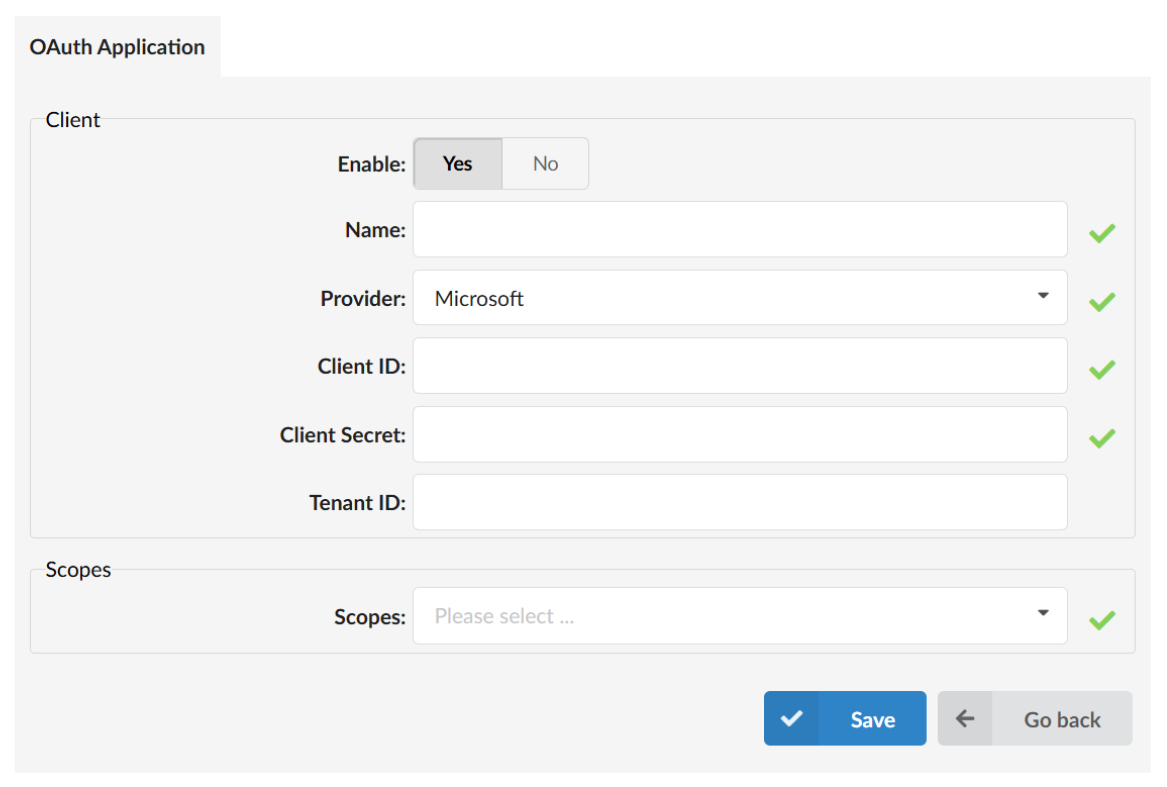The width and height of the screenshot is (1167, 787).
Task: Switch Enable to No
Action: (x=546, y=163)
